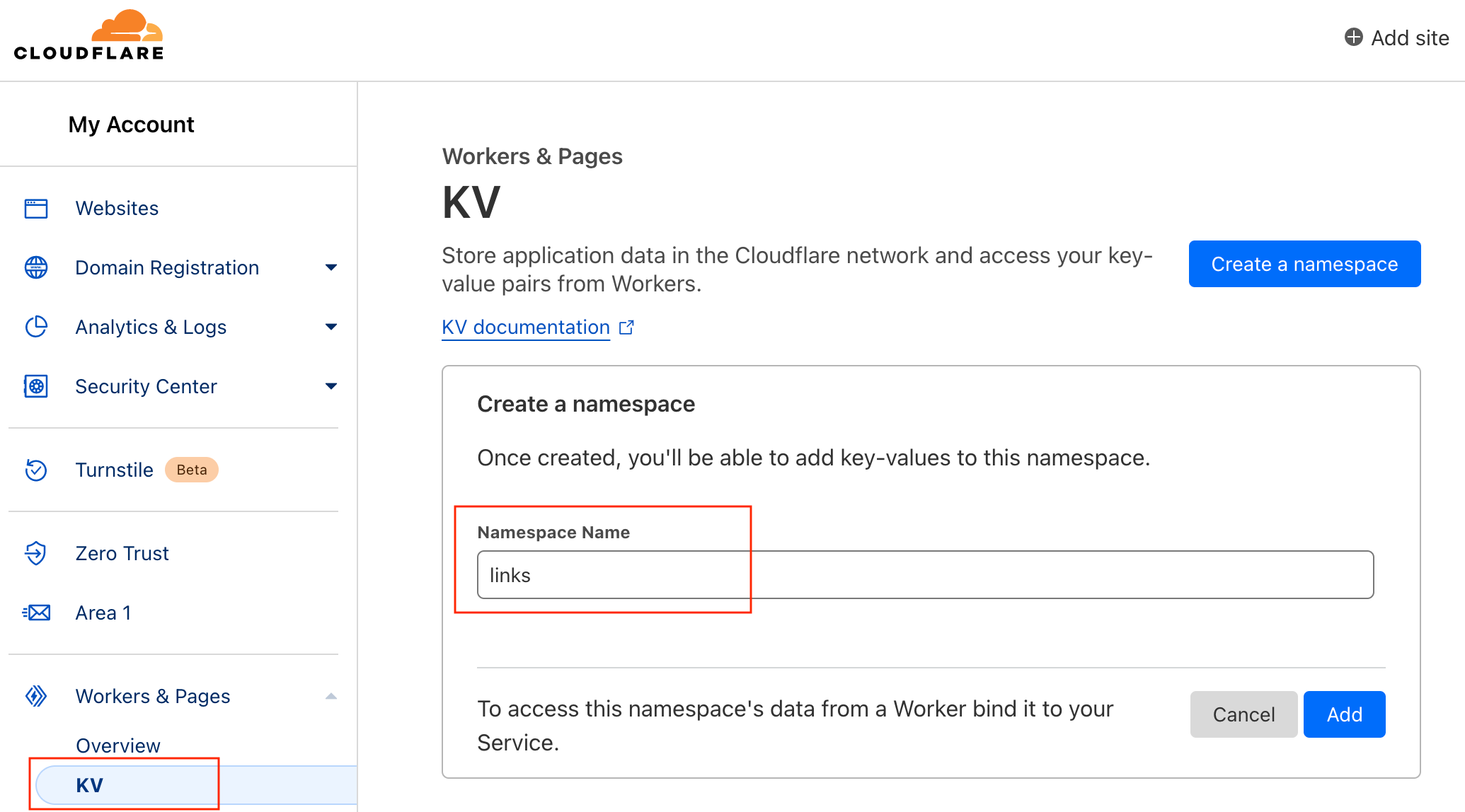The width and height of the screenshot is (1465, 812).
Task: Open the KV documentation link
Action: pos(526,327)
